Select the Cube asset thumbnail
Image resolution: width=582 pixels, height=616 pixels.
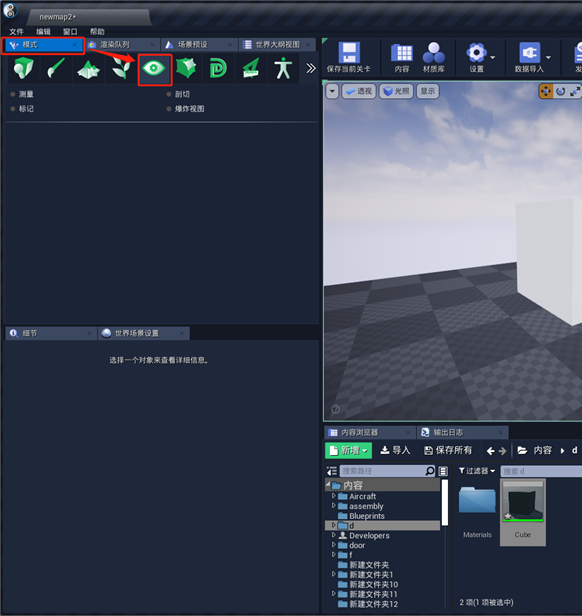pyautogui.click(x=523, y=512)
